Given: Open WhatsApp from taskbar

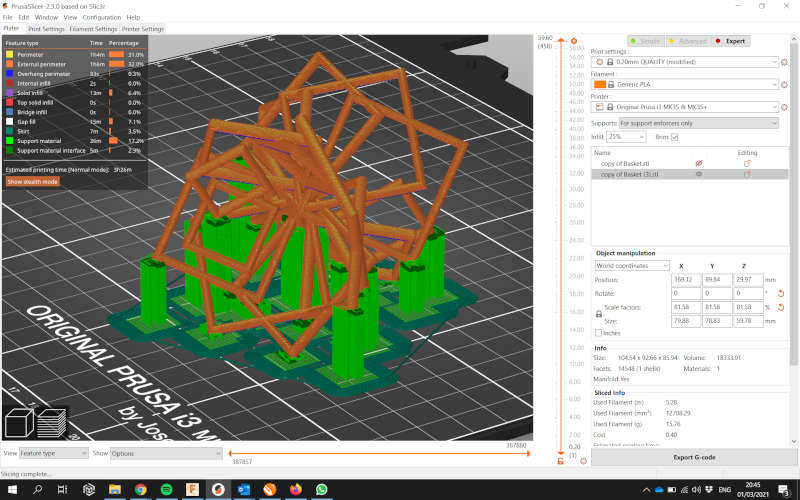Looking at the screenshot, I should (321, 489).
